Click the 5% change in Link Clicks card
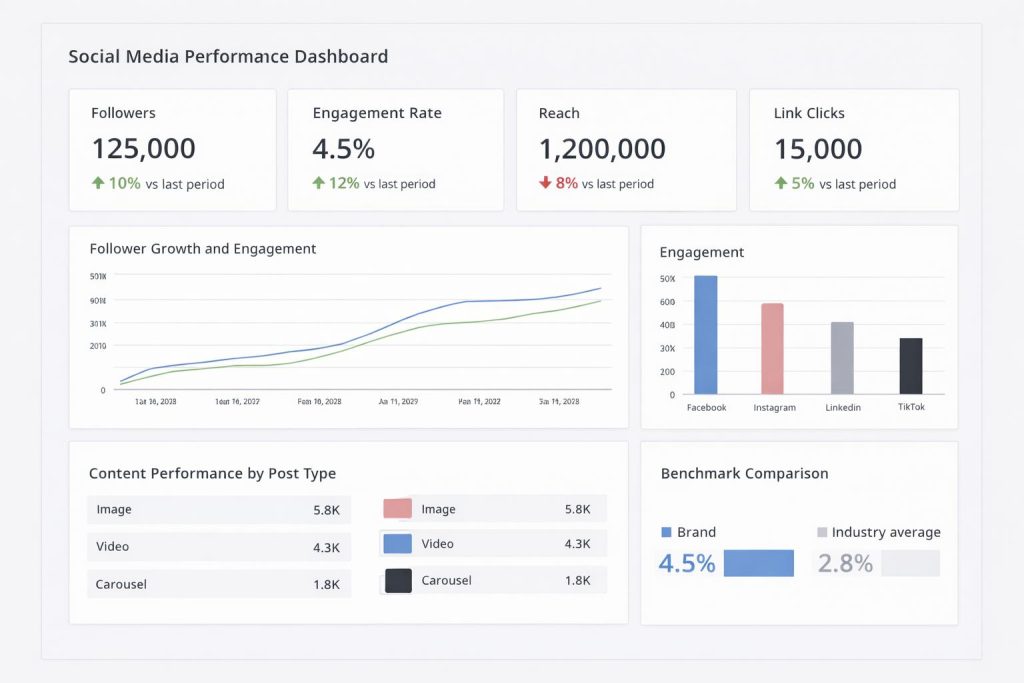1024x683 pixels. (x=803, y=183)
